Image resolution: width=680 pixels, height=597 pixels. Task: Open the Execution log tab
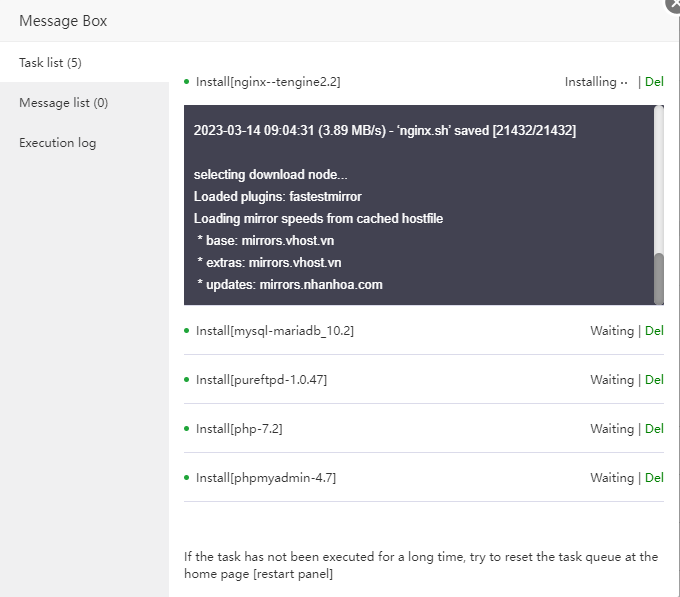pos(84,143)
